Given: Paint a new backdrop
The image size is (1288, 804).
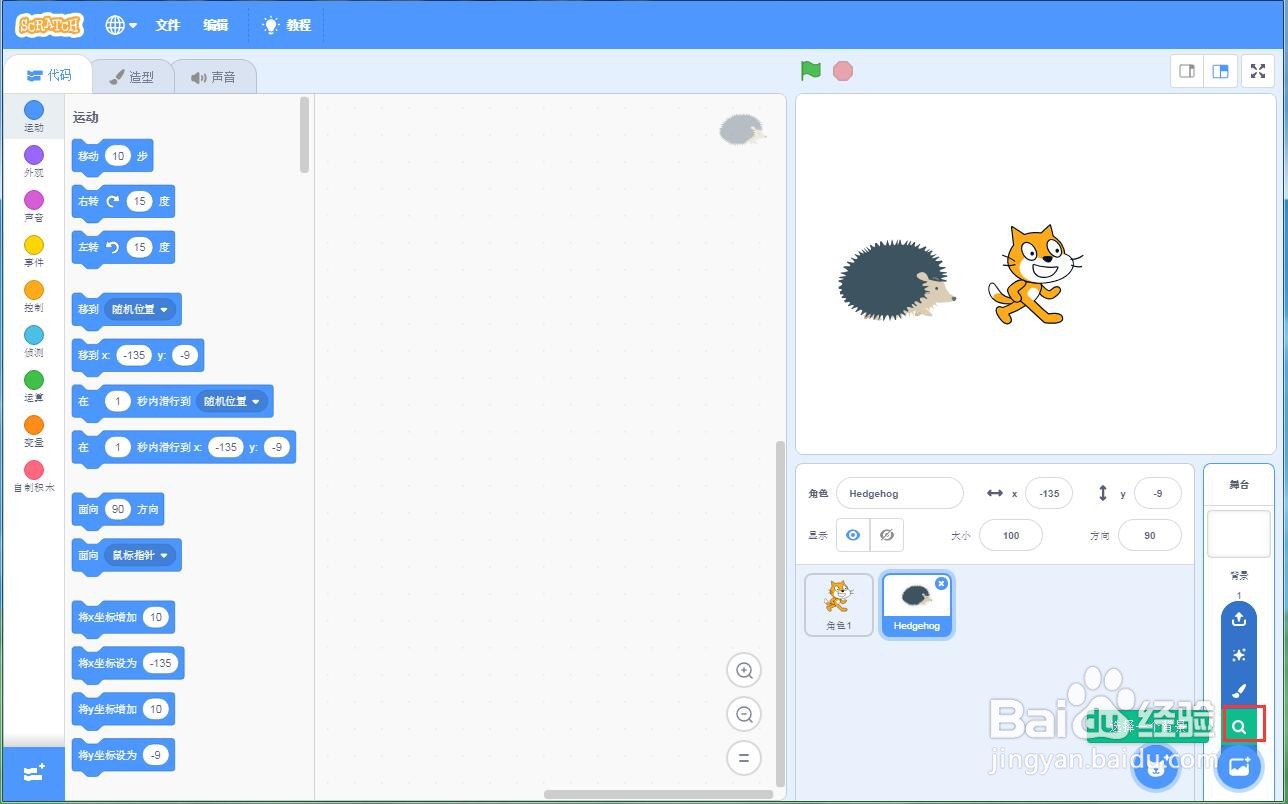Looking at the screenshot, I should point(1239,691).
